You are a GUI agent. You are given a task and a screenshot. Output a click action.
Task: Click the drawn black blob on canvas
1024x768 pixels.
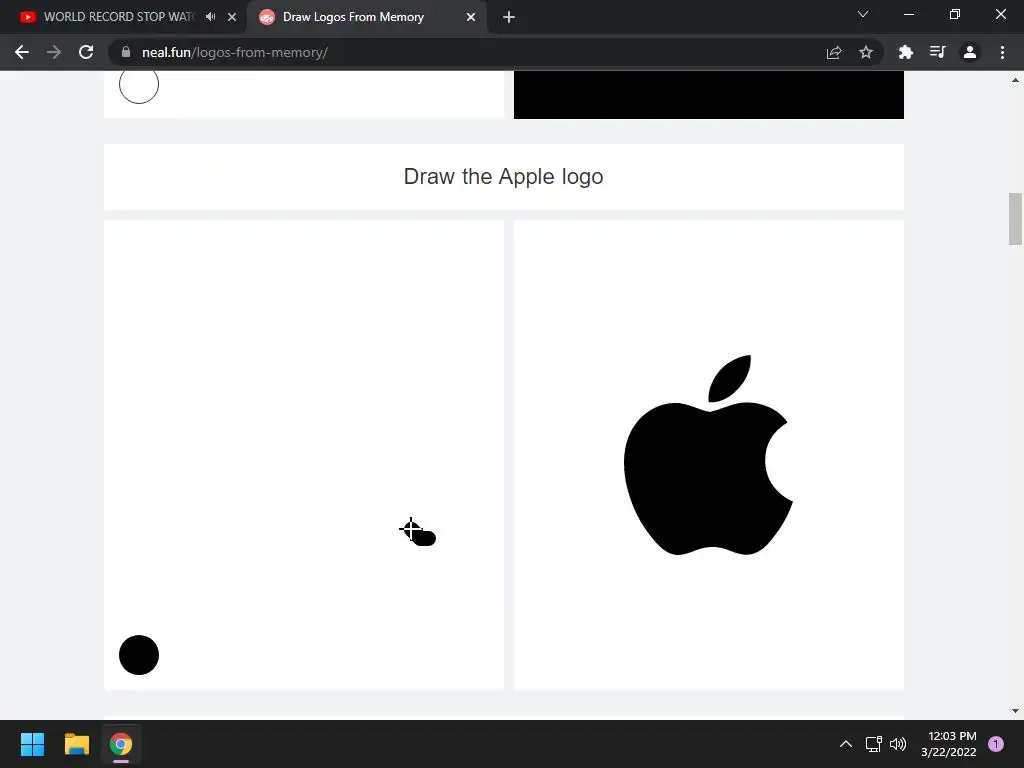click(423, 537)
